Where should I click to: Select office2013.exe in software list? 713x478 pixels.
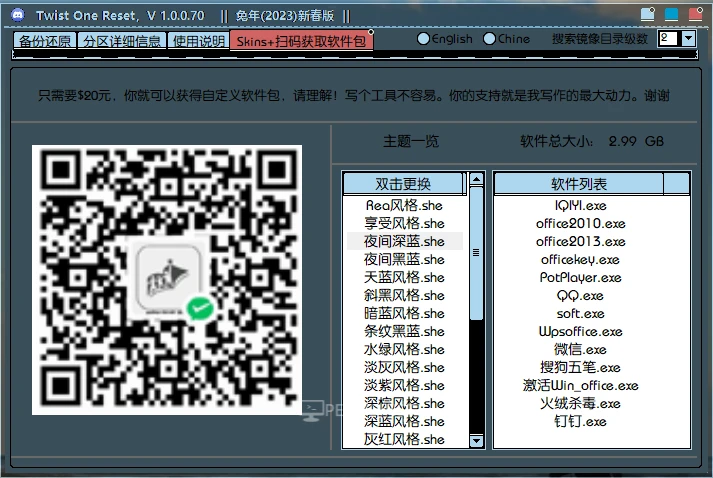pos(580,242)
